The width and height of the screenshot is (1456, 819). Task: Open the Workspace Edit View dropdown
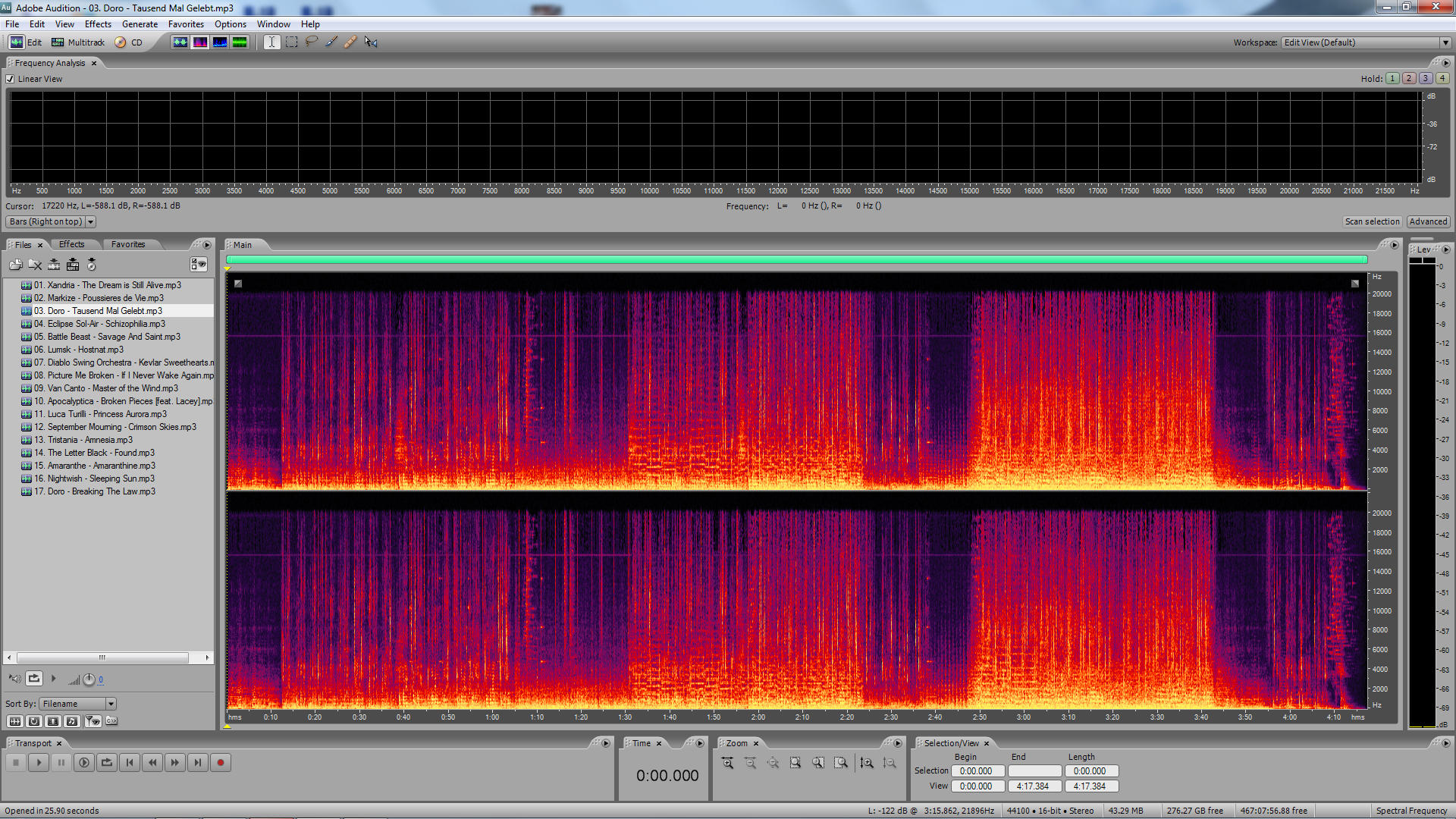[1445, 42]
